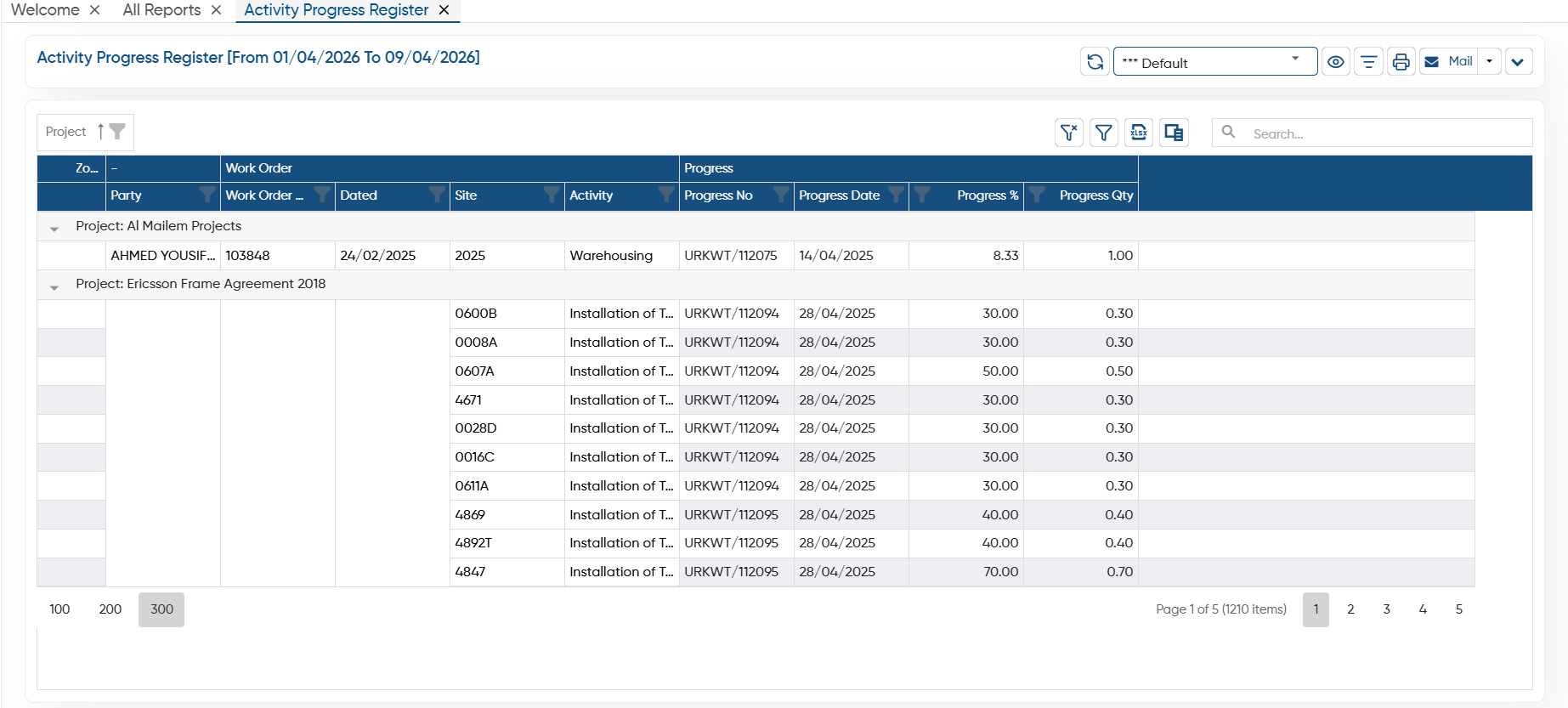Click the Project group panel filter icon
The image size is (1568, 708).
(117, 132)
